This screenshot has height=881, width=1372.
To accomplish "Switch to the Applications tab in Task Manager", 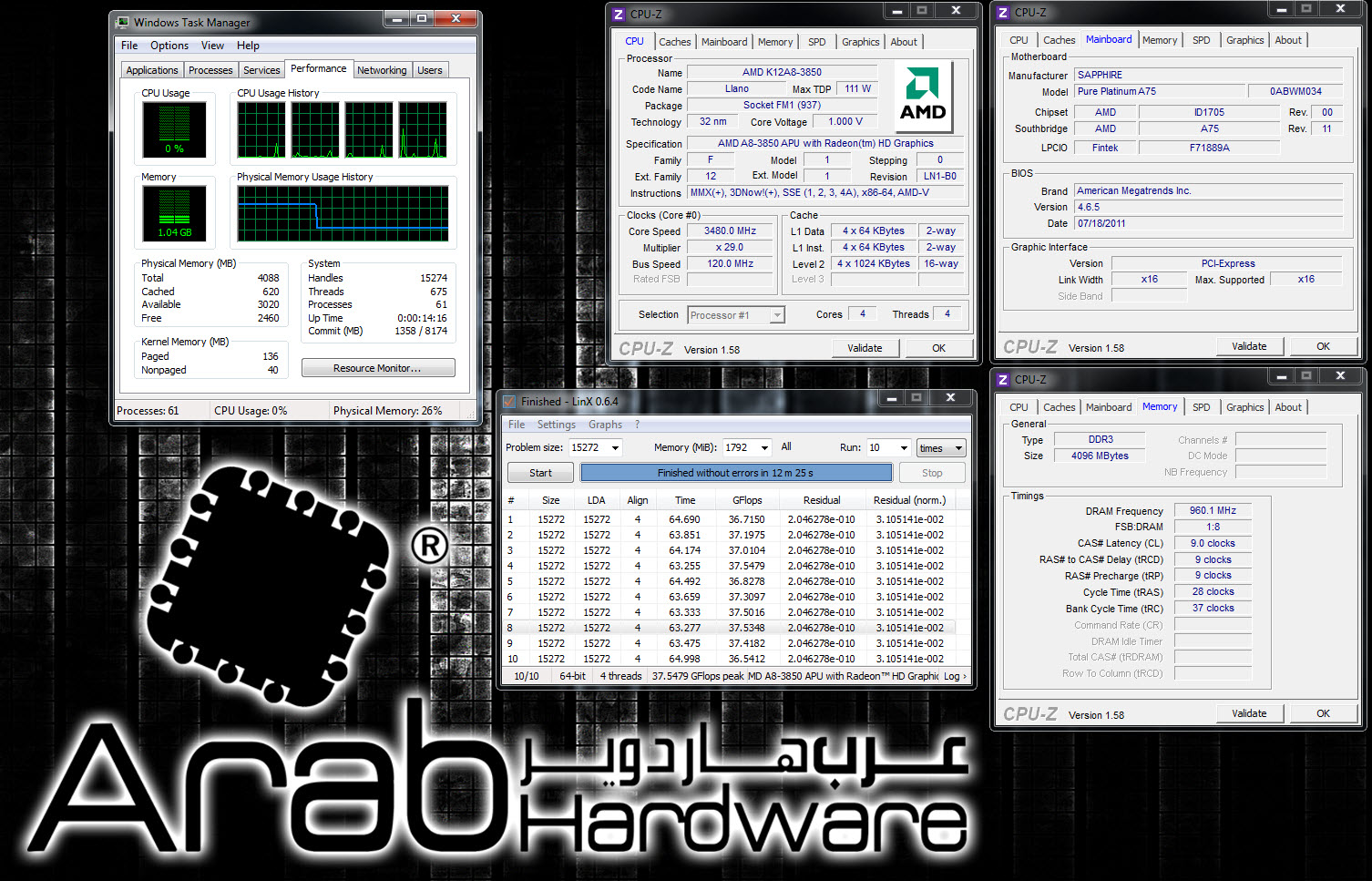I will [152, 70].
